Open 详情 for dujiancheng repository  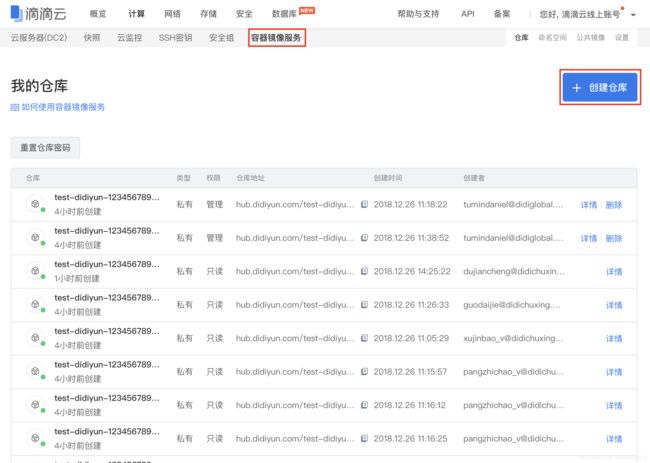614,272
